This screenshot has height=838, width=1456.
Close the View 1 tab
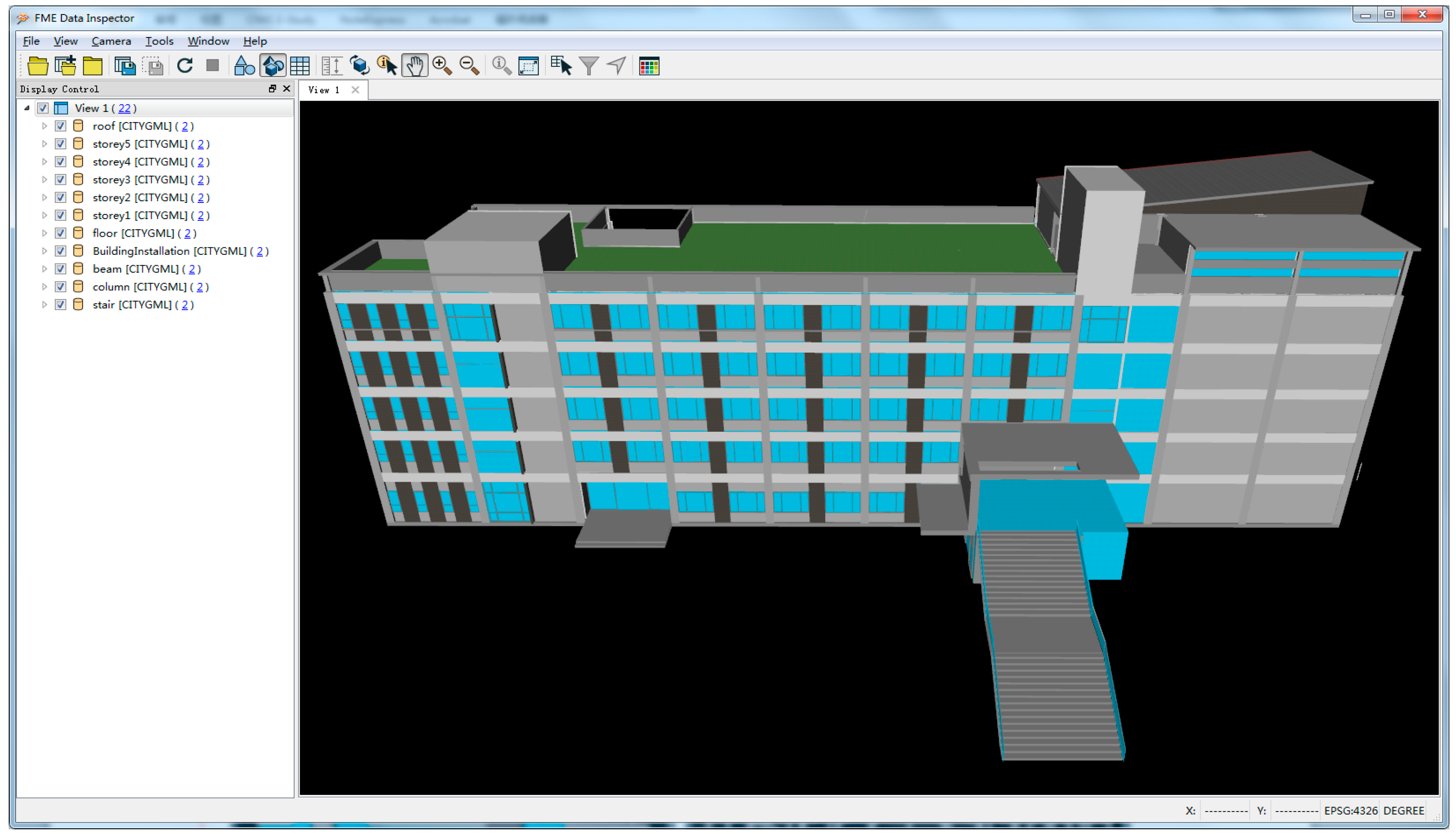pos(355,90)
